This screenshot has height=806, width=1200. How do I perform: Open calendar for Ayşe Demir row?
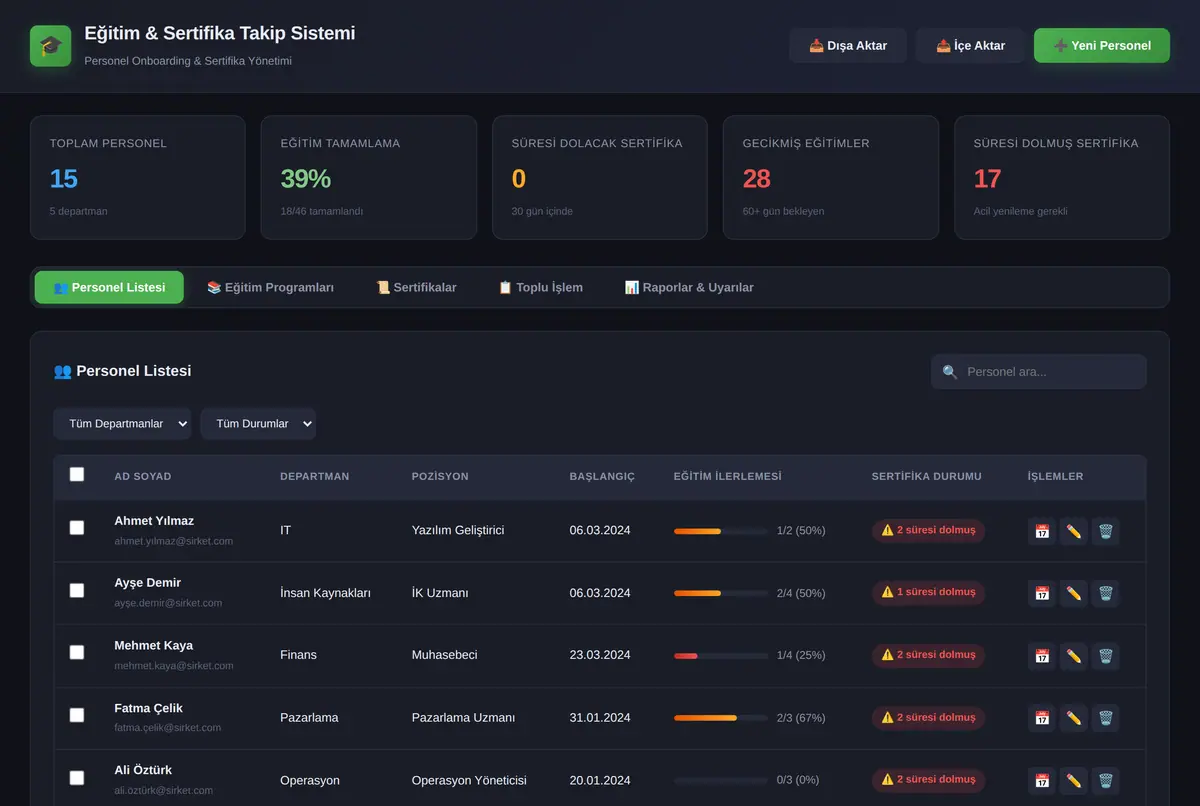[x=1042, y=593]
